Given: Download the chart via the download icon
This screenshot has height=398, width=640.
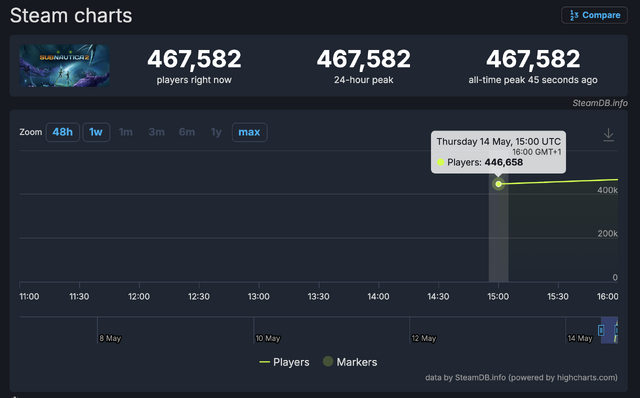Looking at the screenshot, I should (608, 135).
